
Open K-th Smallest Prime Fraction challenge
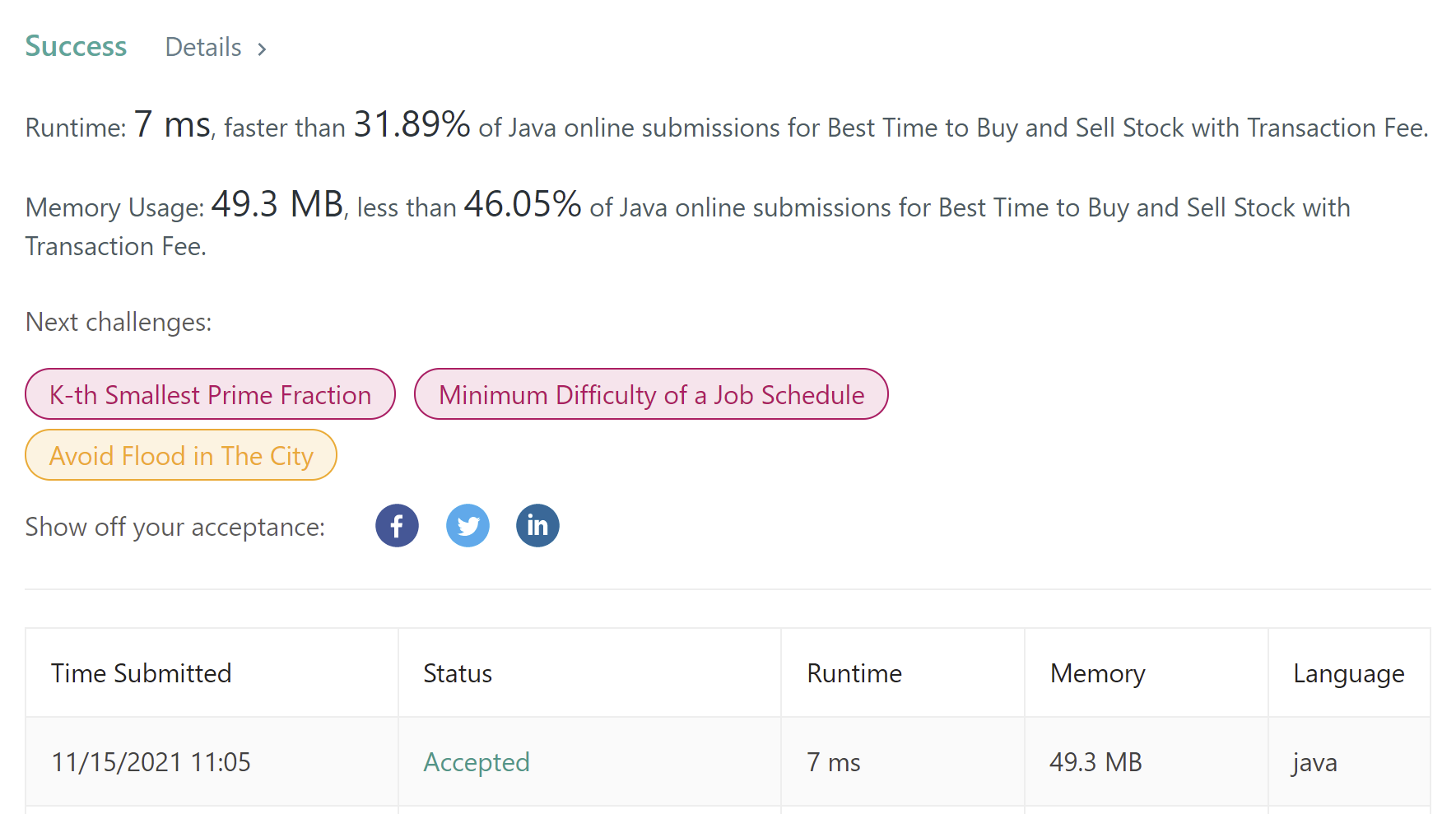pyautogui.click(x=210, y=394)
